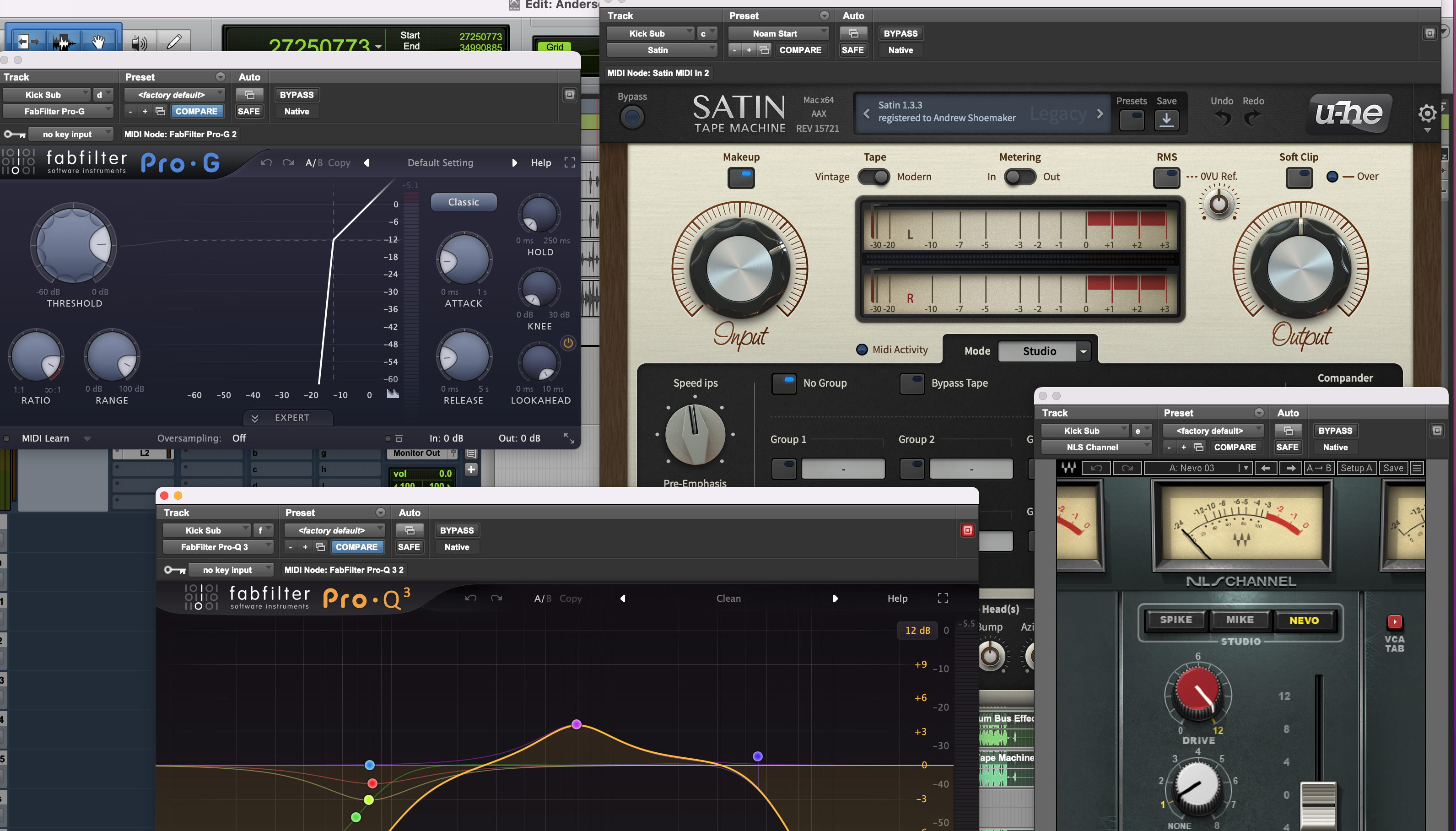Toggle Pro-Q 3 full screen icon
The width and height of the screenshot is (1456, 831).
pos(943,598)
